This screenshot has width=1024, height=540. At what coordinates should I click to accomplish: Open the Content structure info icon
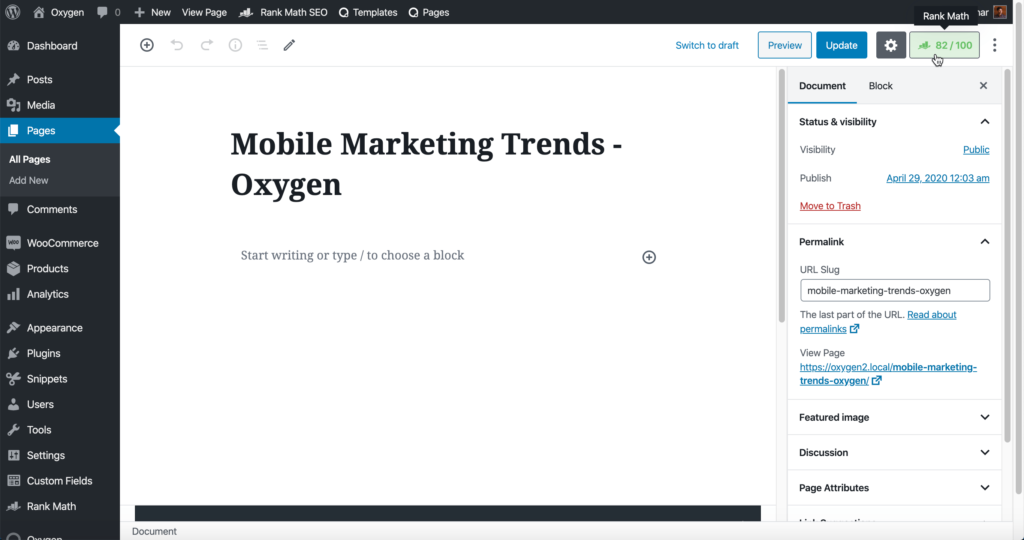pyautogui.click(x=235, y=45)
